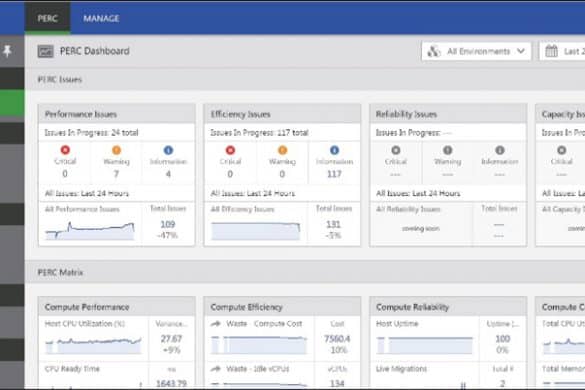Click the calendar icon in date selector

click(551, 51)
